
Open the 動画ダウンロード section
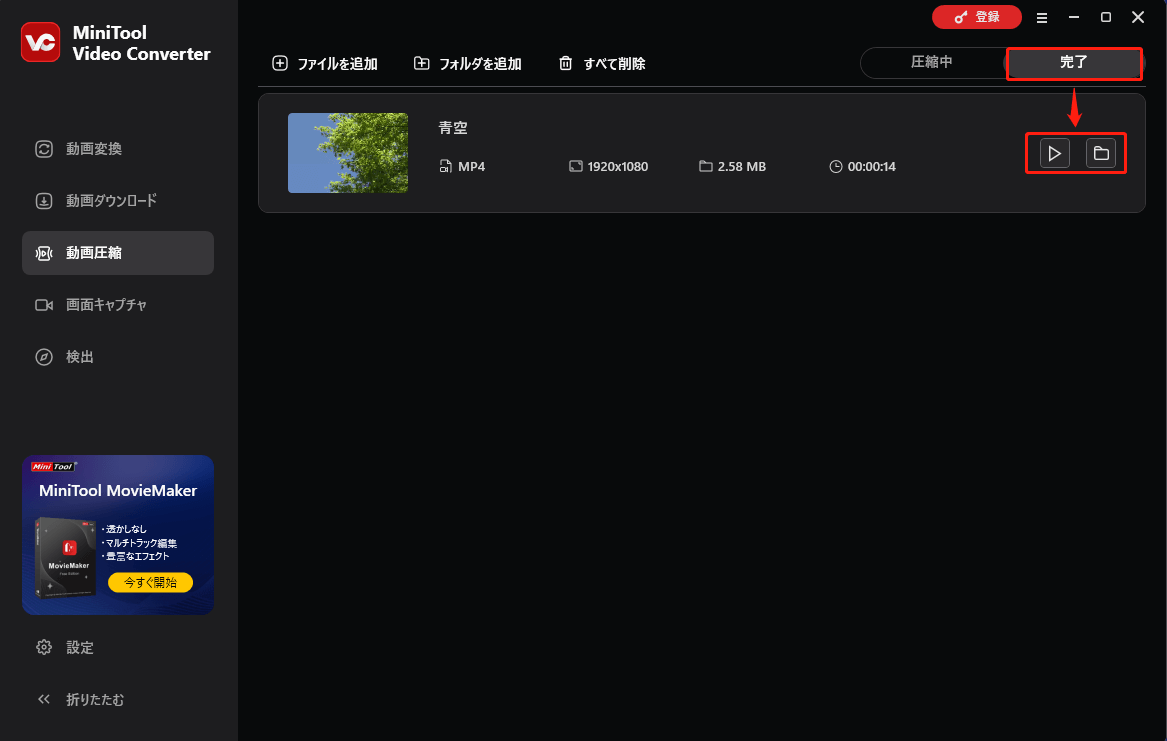click(x=118, y=201)
